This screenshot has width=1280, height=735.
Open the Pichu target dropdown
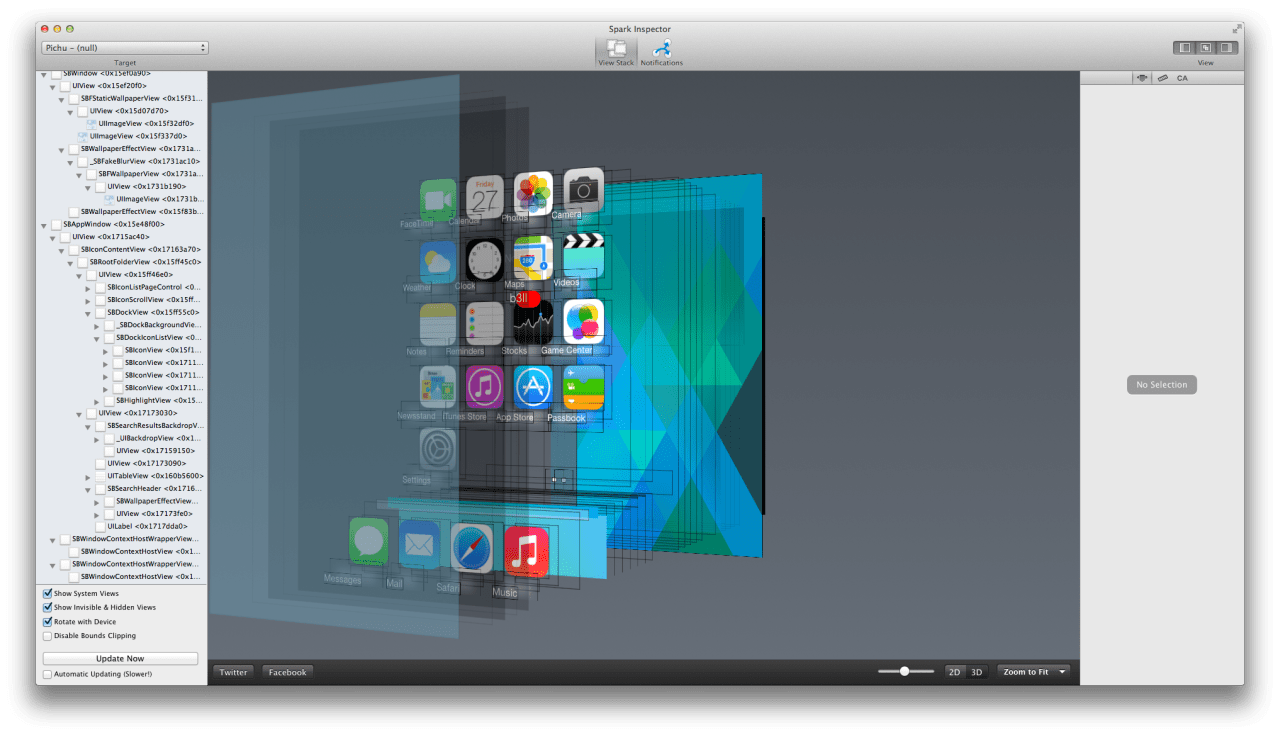click(125, 47)
